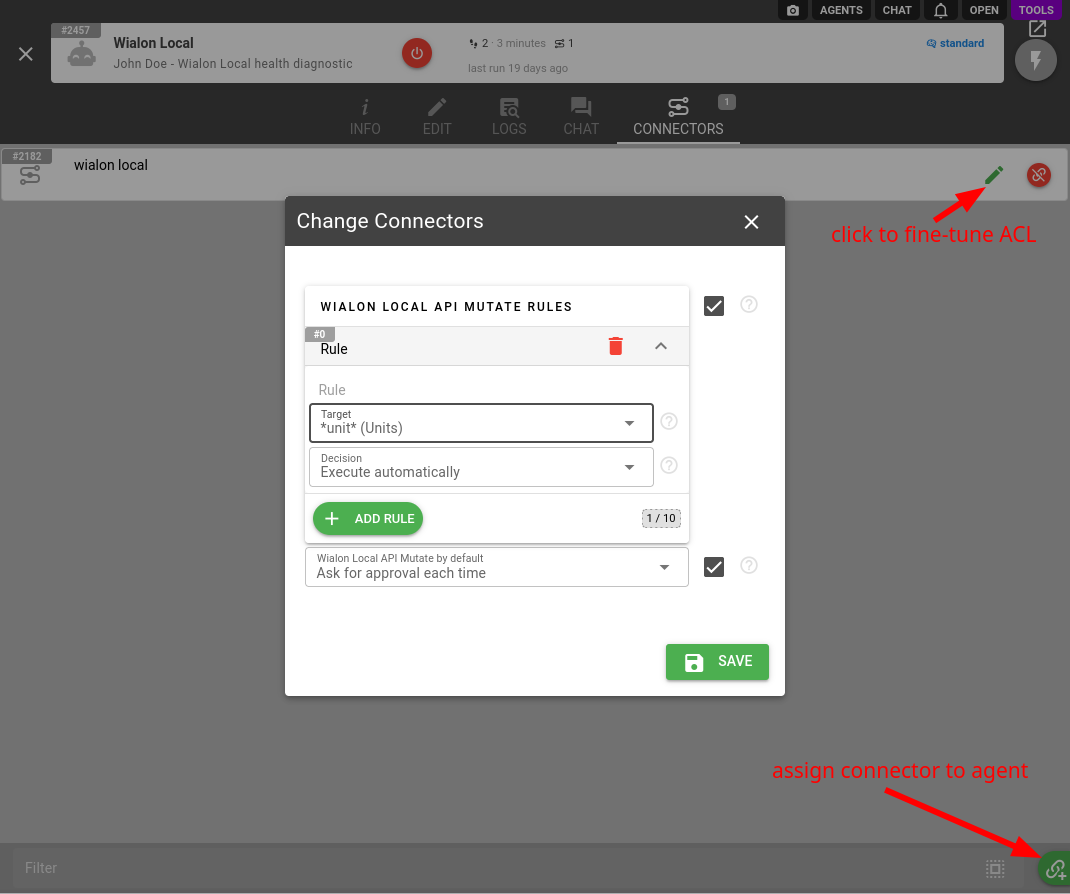Click the Wialon Local agent title
Viewport: 1070px width, 894px height.
pyautogui.click(x=154, y=43)
